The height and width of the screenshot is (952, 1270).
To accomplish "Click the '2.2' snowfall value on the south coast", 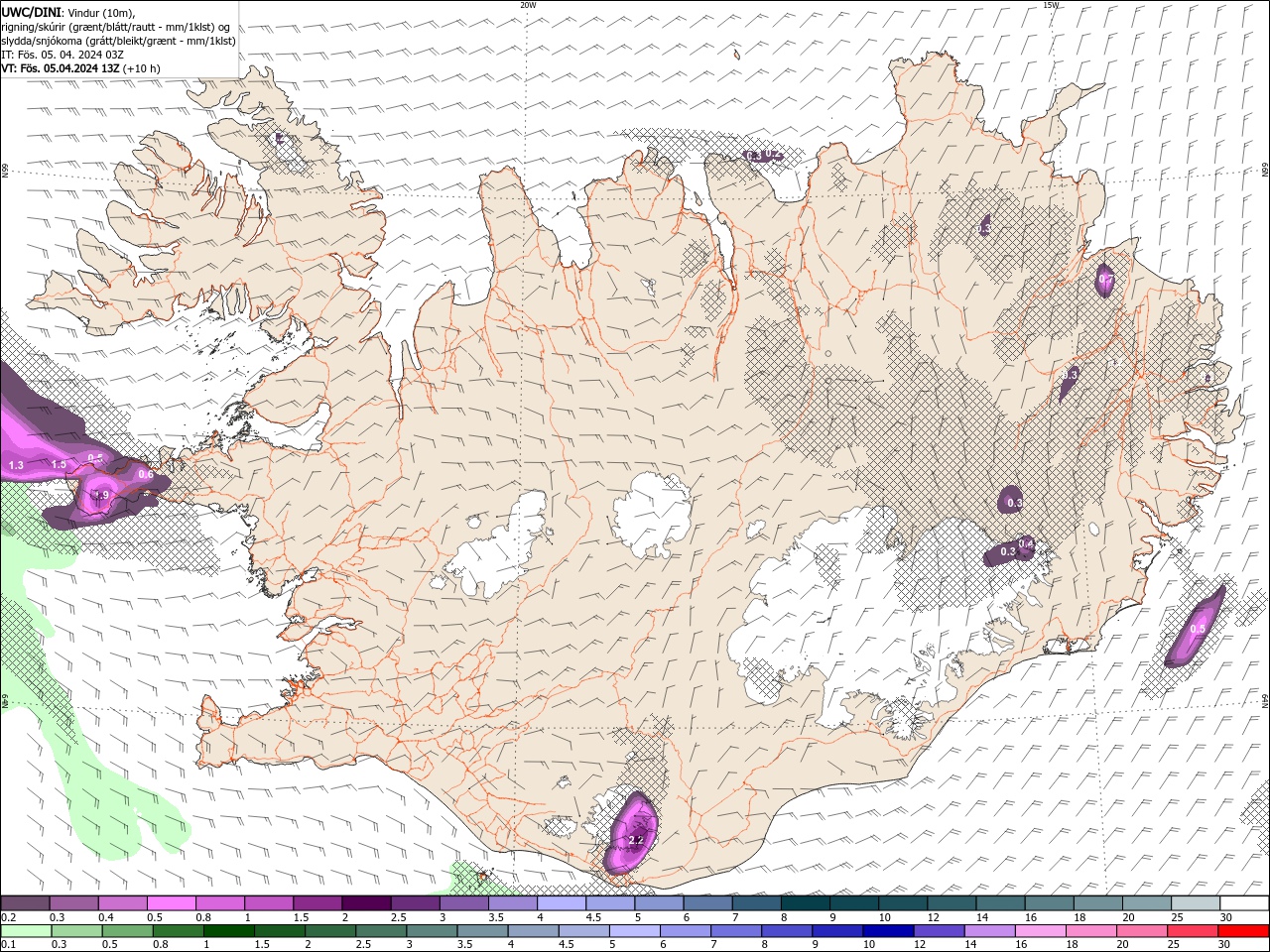I will tap(636, 840).
